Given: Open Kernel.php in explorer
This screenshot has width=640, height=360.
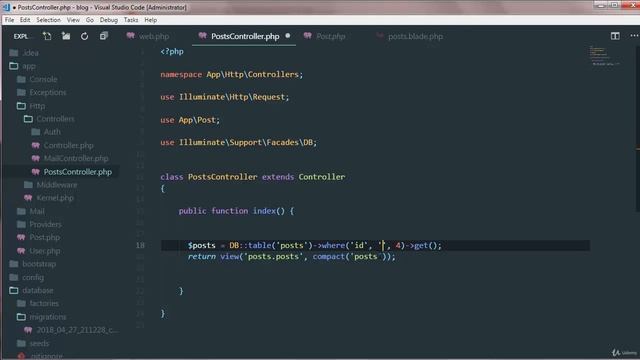Looking at the screenshot, I should [x=55, y=198].
